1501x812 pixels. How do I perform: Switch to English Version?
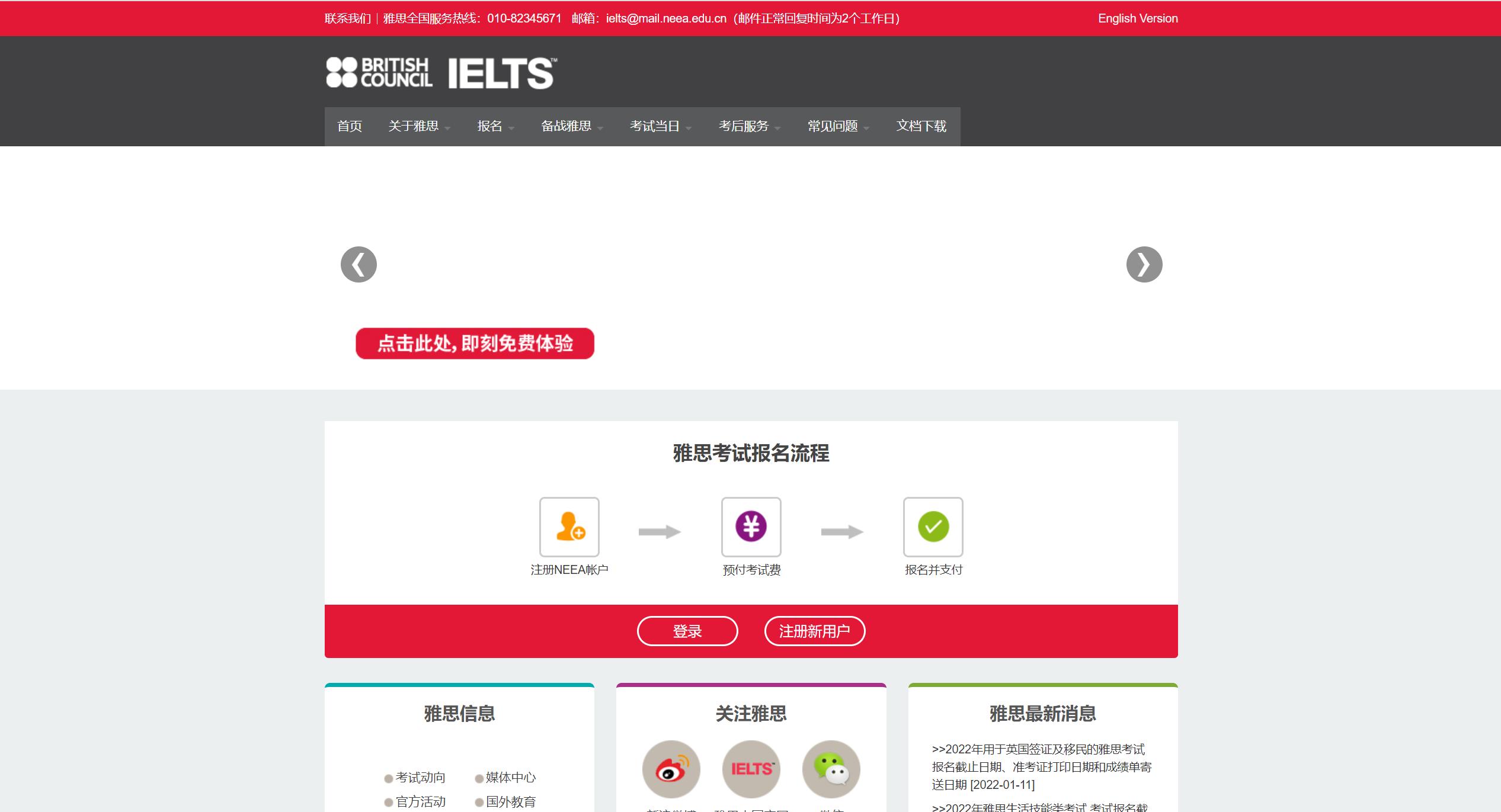(1137, 18)
